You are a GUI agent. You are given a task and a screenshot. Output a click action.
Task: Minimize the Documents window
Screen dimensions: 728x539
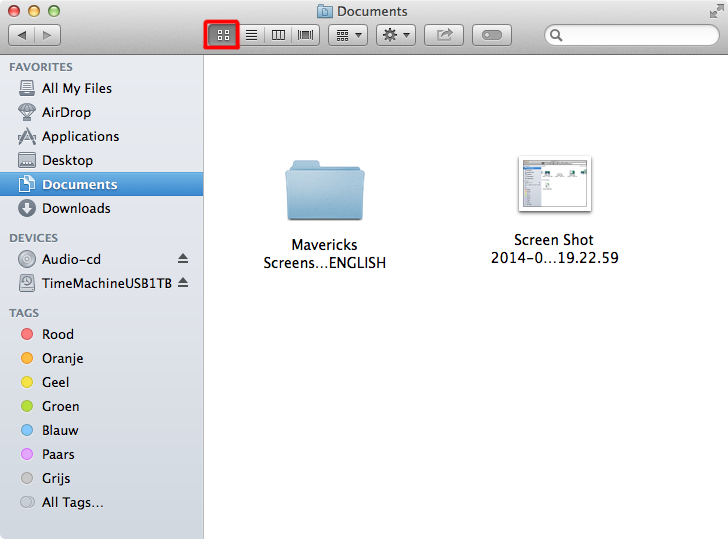[34, 11]
